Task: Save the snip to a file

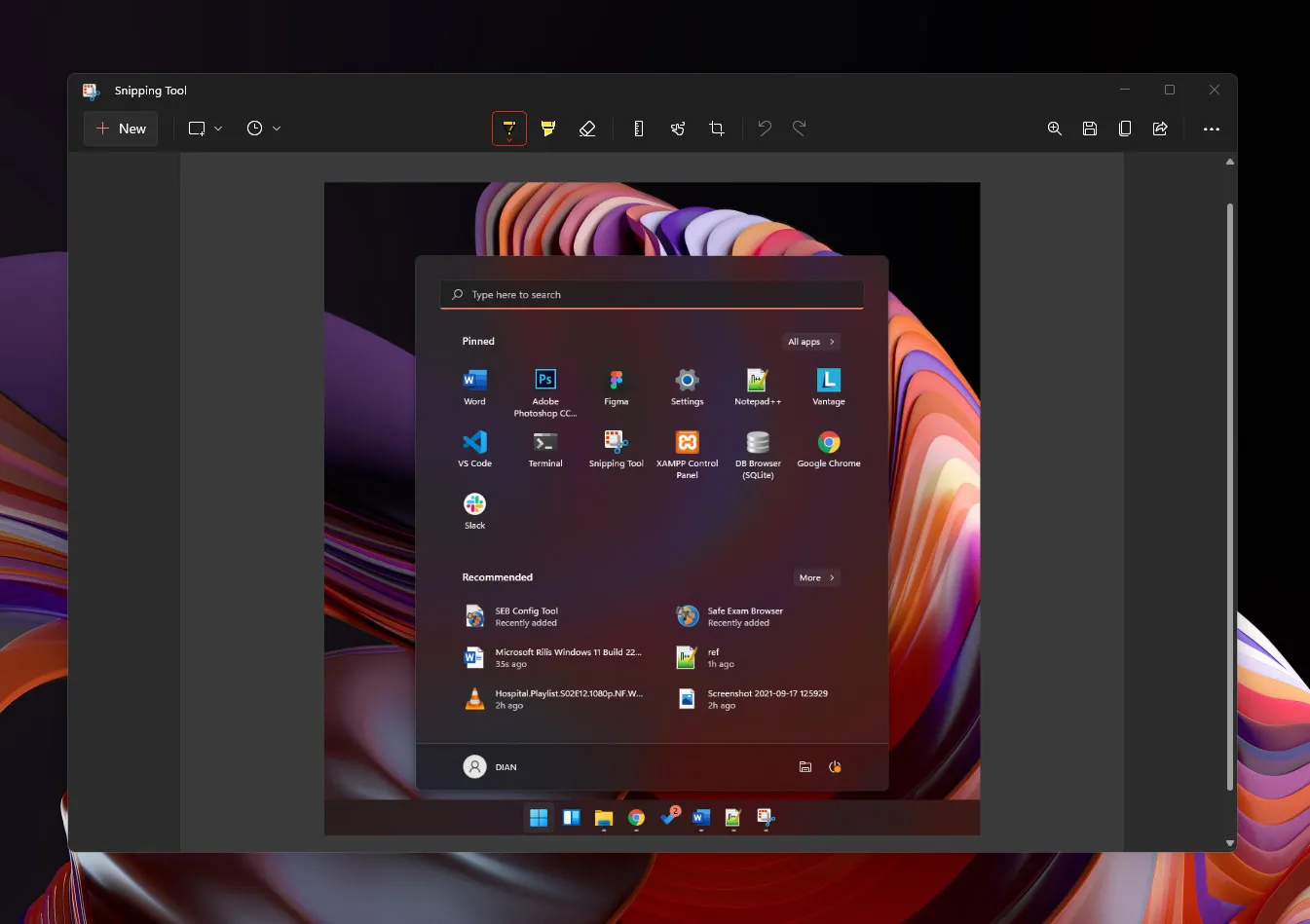Action: point(1090,128)
